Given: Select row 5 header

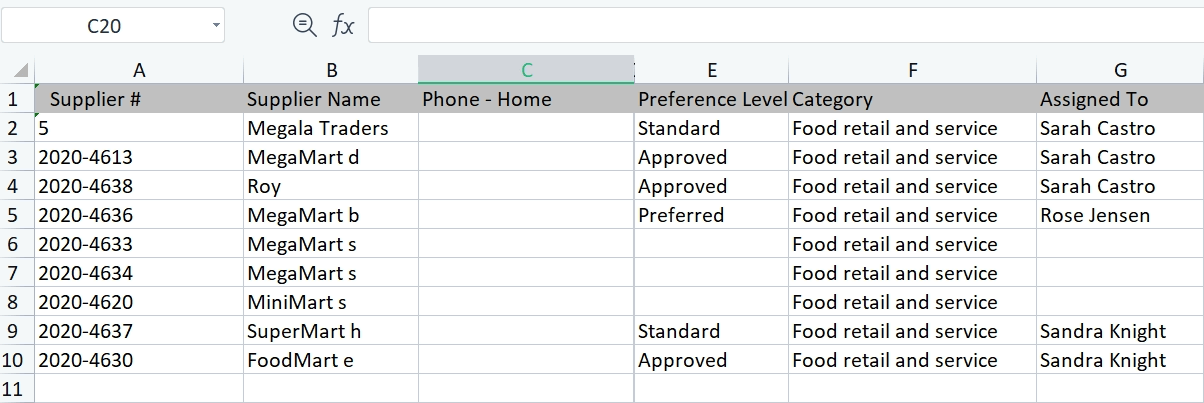Looking at the screenshot, I should (x=17, y=215).
